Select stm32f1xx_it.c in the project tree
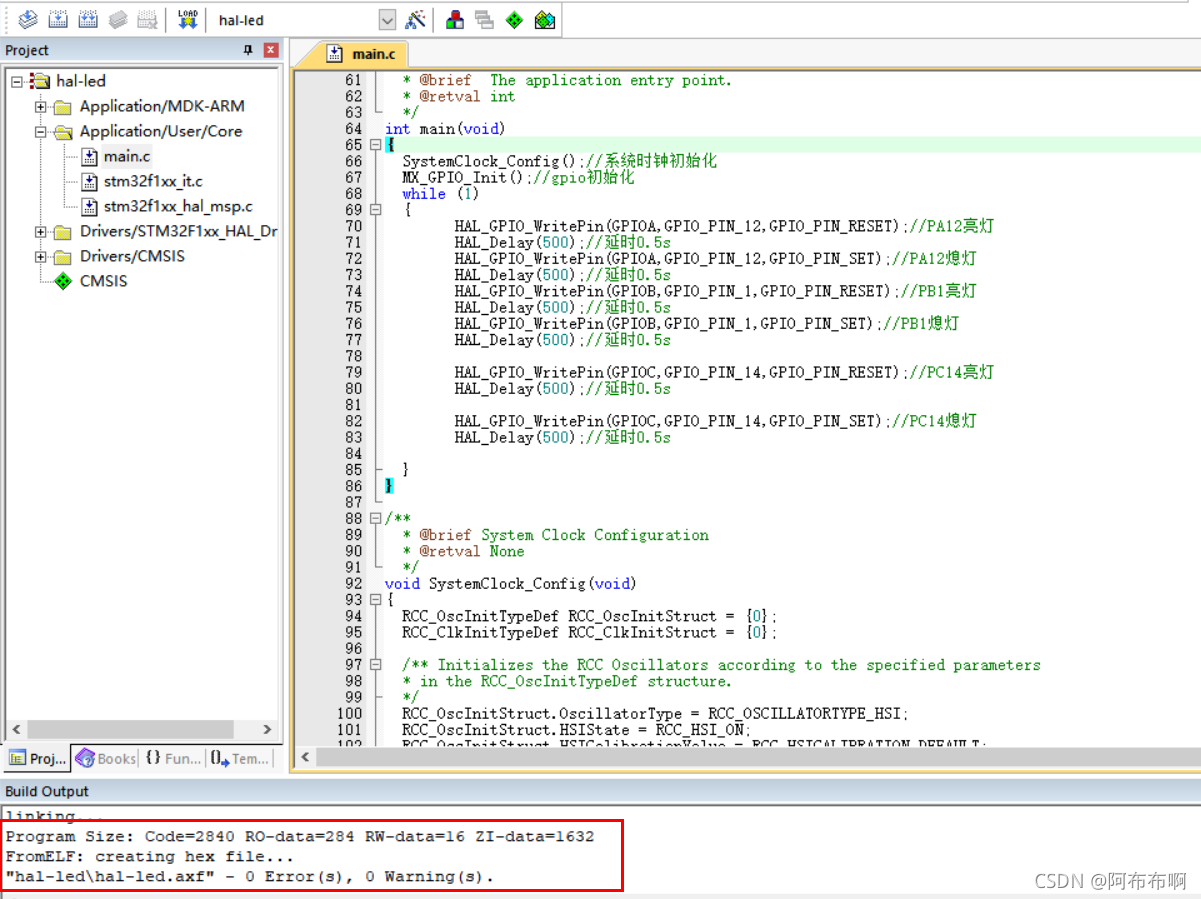The width and height of the screenshot is (1201, 899). tap(153, 181)
